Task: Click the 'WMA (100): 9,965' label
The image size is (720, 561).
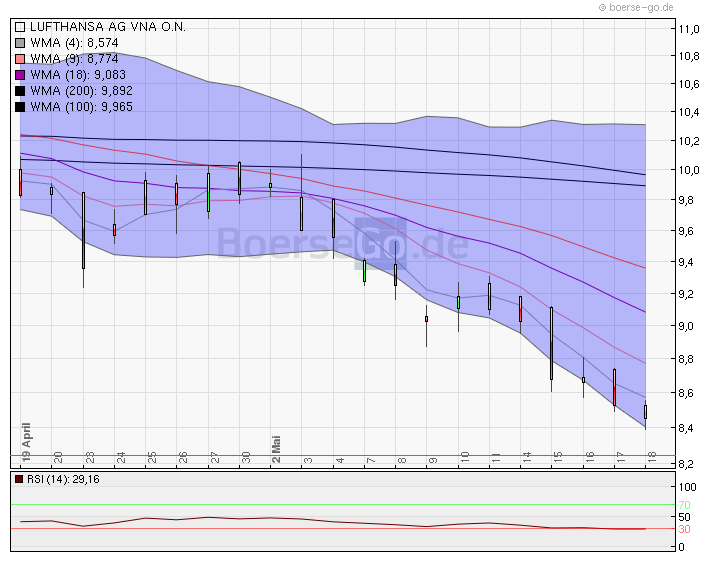Action: pos(81,107)
